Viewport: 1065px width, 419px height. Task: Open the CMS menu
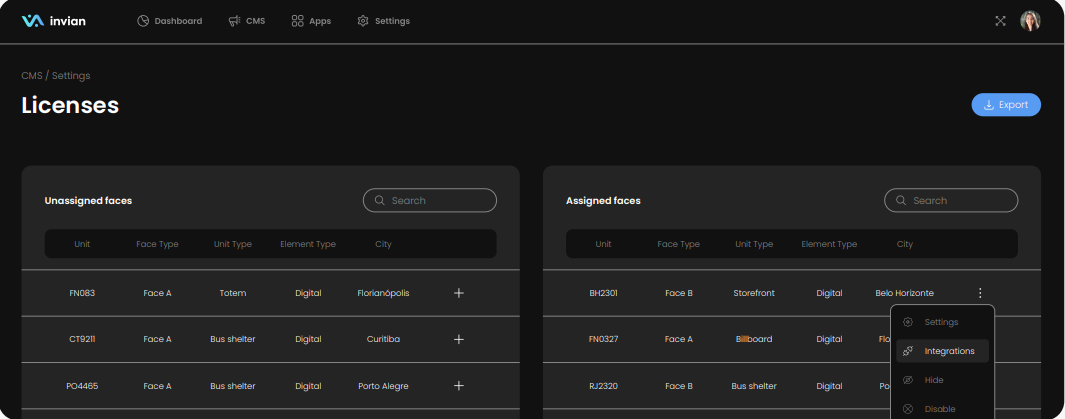247,21
